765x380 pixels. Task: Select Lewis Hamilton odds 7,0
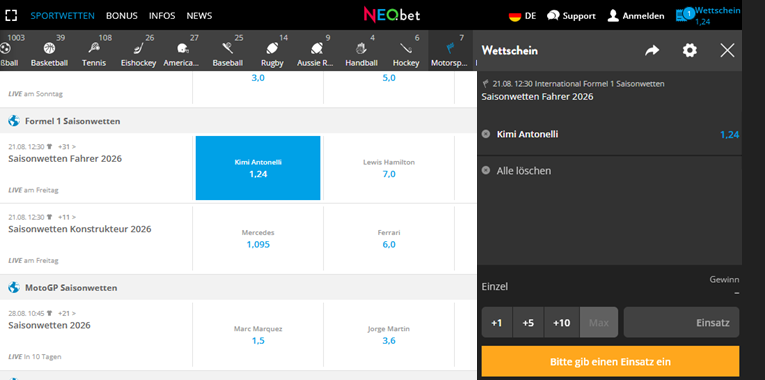(389, 168)
